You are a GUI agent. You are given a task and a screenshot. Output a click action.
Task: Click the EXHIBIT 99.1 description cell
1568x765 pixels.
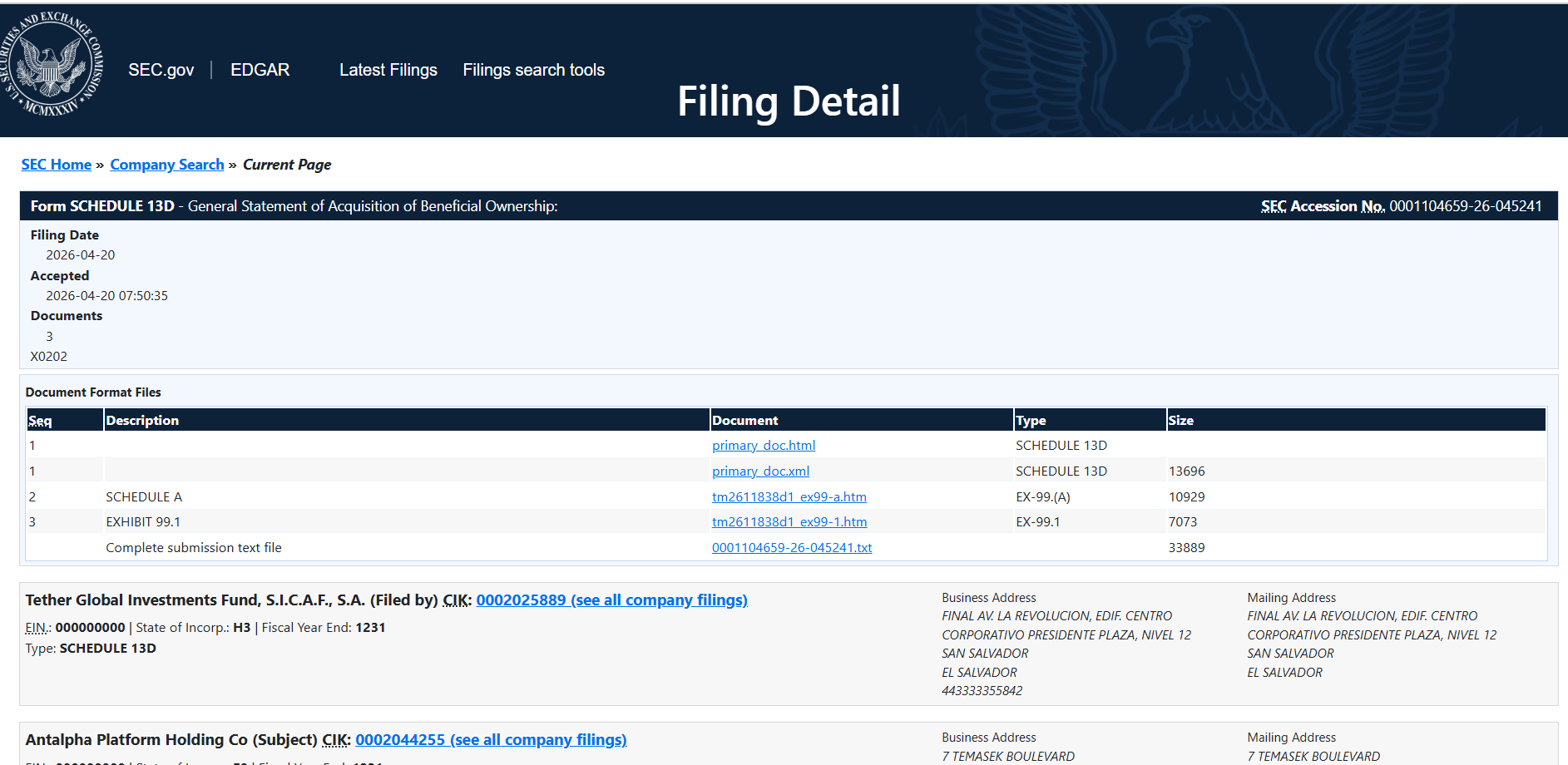pyautogui.click(x=143, y=522)
